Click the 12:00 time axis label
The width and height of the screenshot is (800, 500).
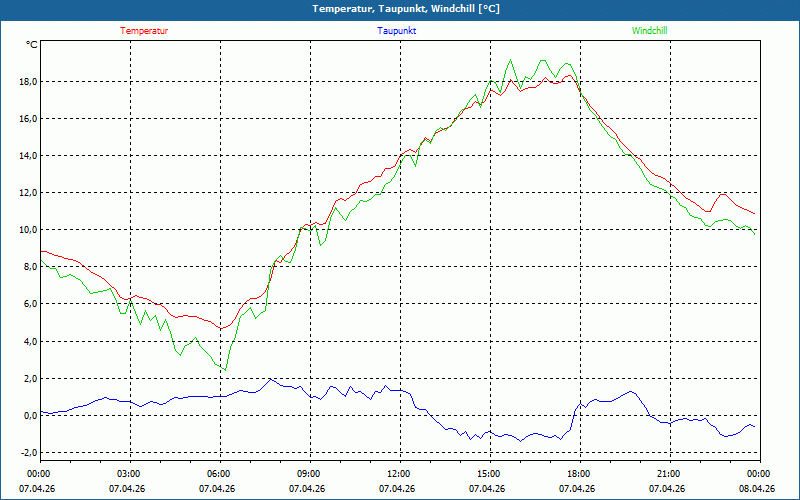tap(397, 474)
